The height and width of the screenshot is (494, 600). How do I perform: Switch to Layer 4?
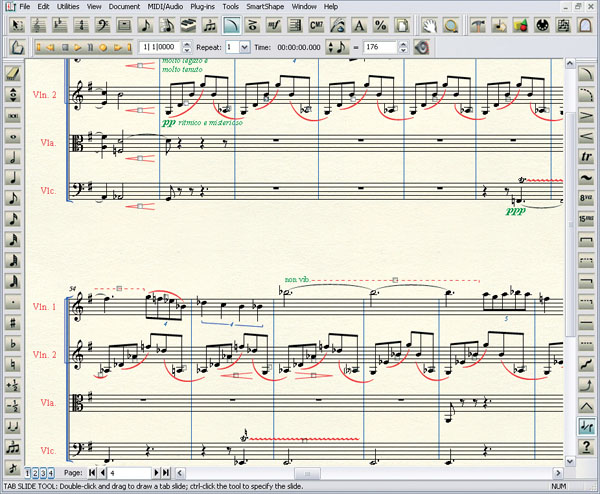[x=51, y=473]
